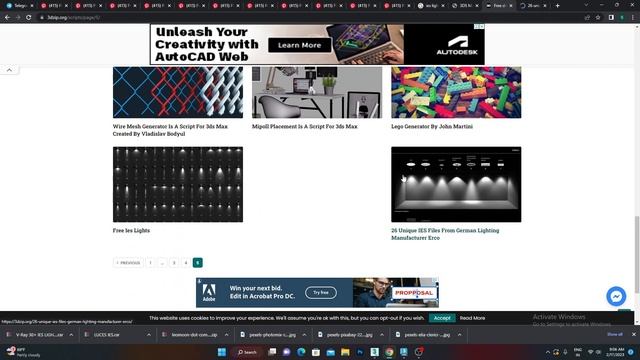Go back using browser back arrow

(7, 18)
